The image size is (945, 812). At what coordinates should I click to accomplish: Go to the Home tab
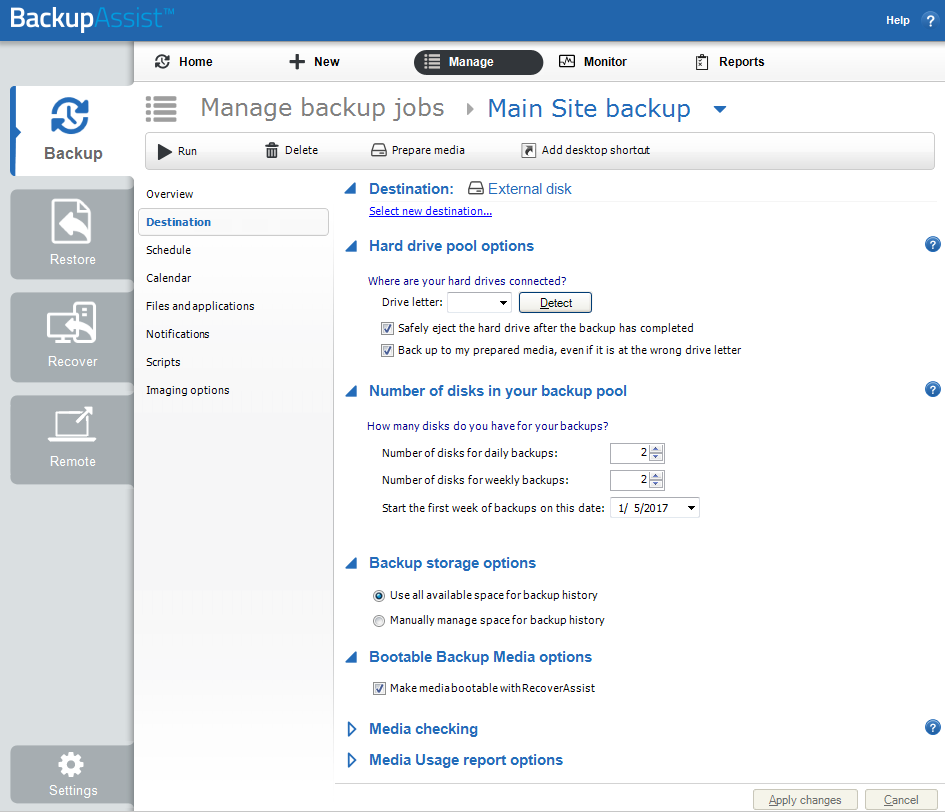tap(184, 61)
